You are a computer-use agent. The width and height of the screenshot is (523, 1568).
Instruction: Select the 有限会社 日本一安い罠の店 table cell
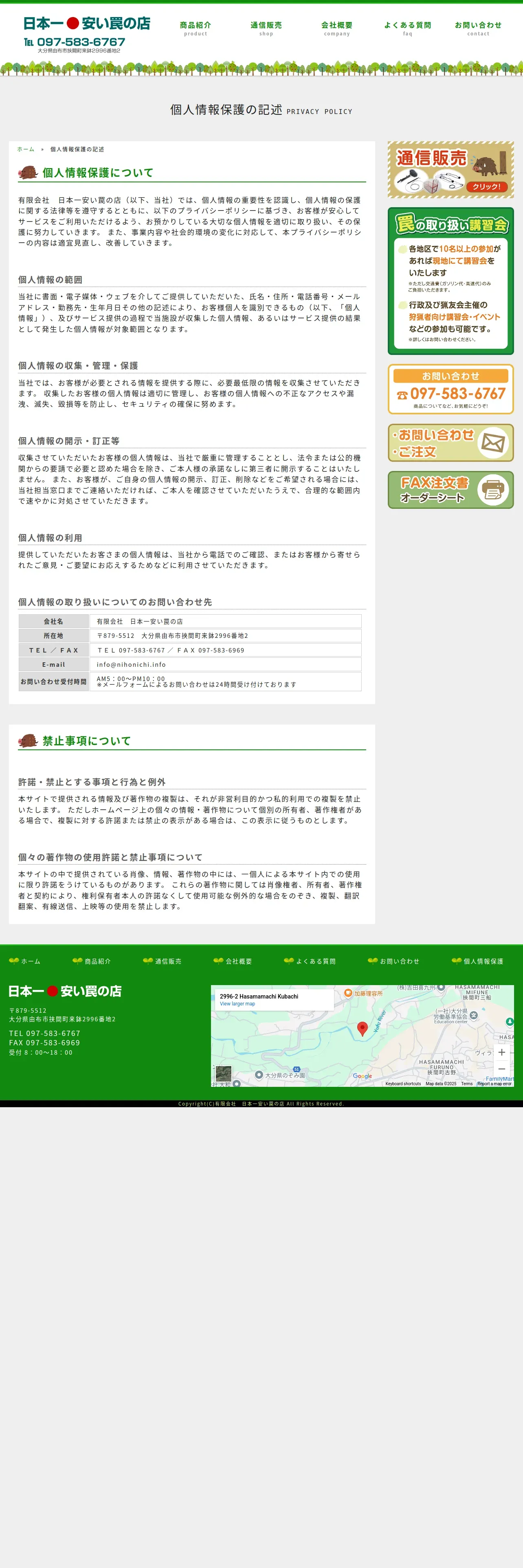pos(225,622)
